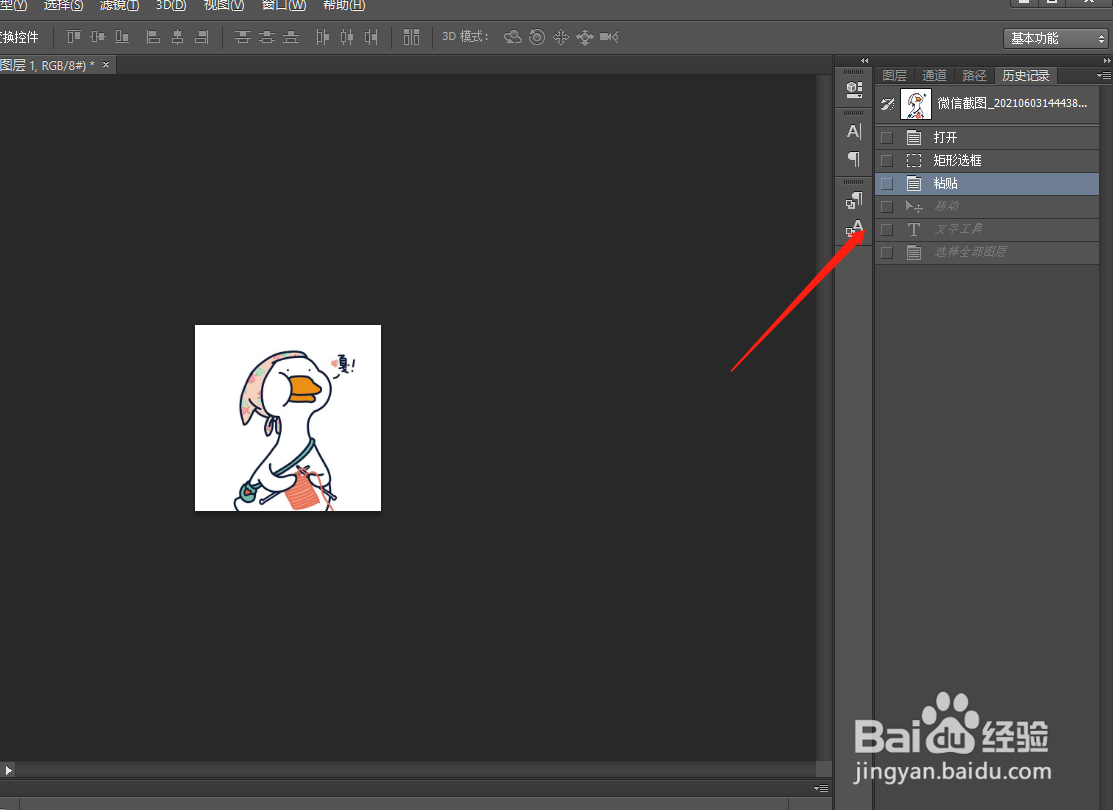The height and width of the screenshot is (810, 1113).
Task: Open the 视图(V) menu
Action: [224, 6]
